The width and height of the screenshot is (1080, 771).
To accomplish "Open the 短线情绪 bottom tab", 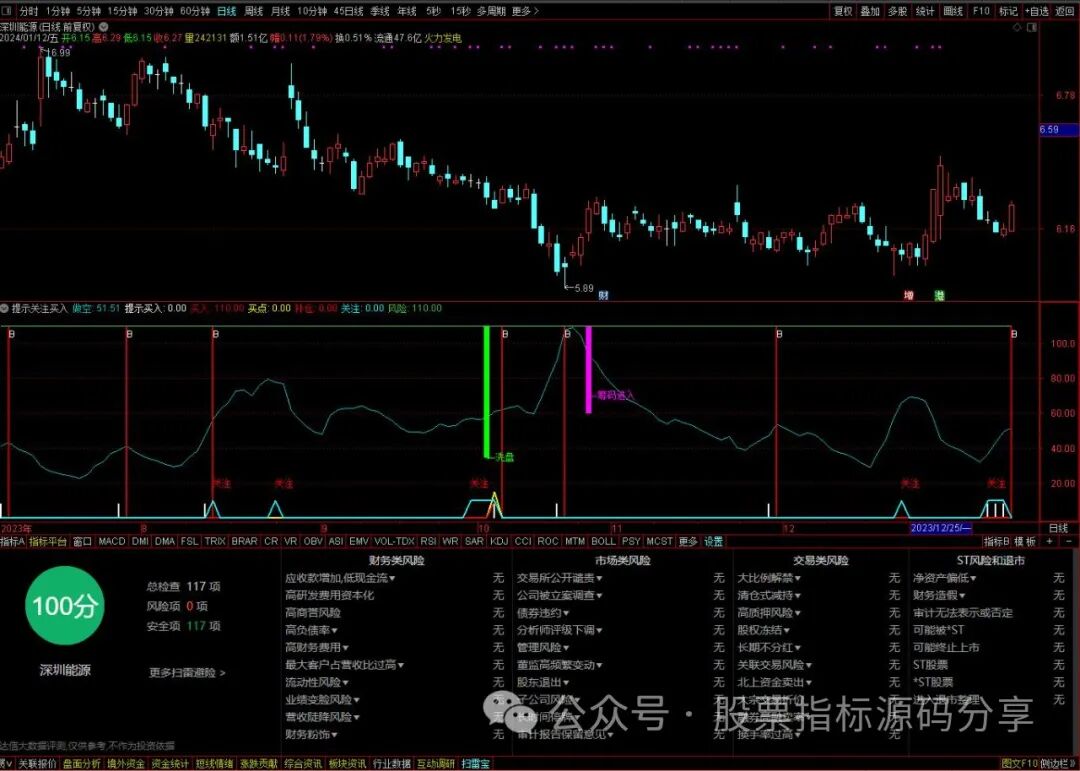I will tap(214, 763).
